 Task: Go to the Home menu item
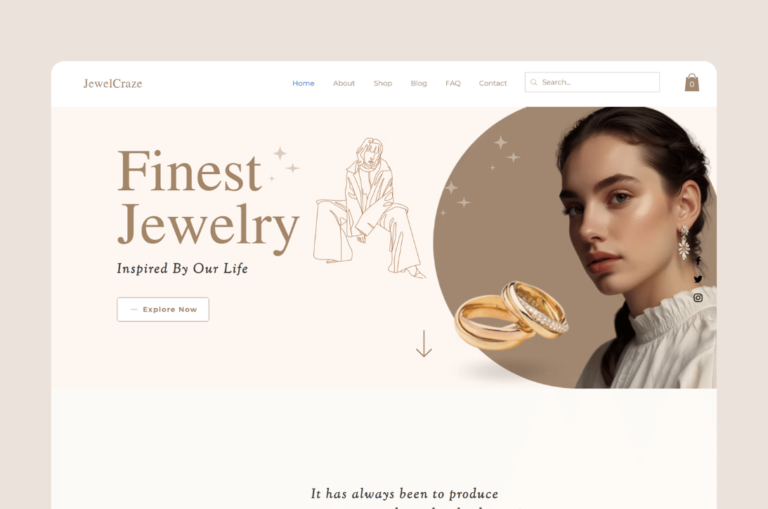click(x=303, y=83)
